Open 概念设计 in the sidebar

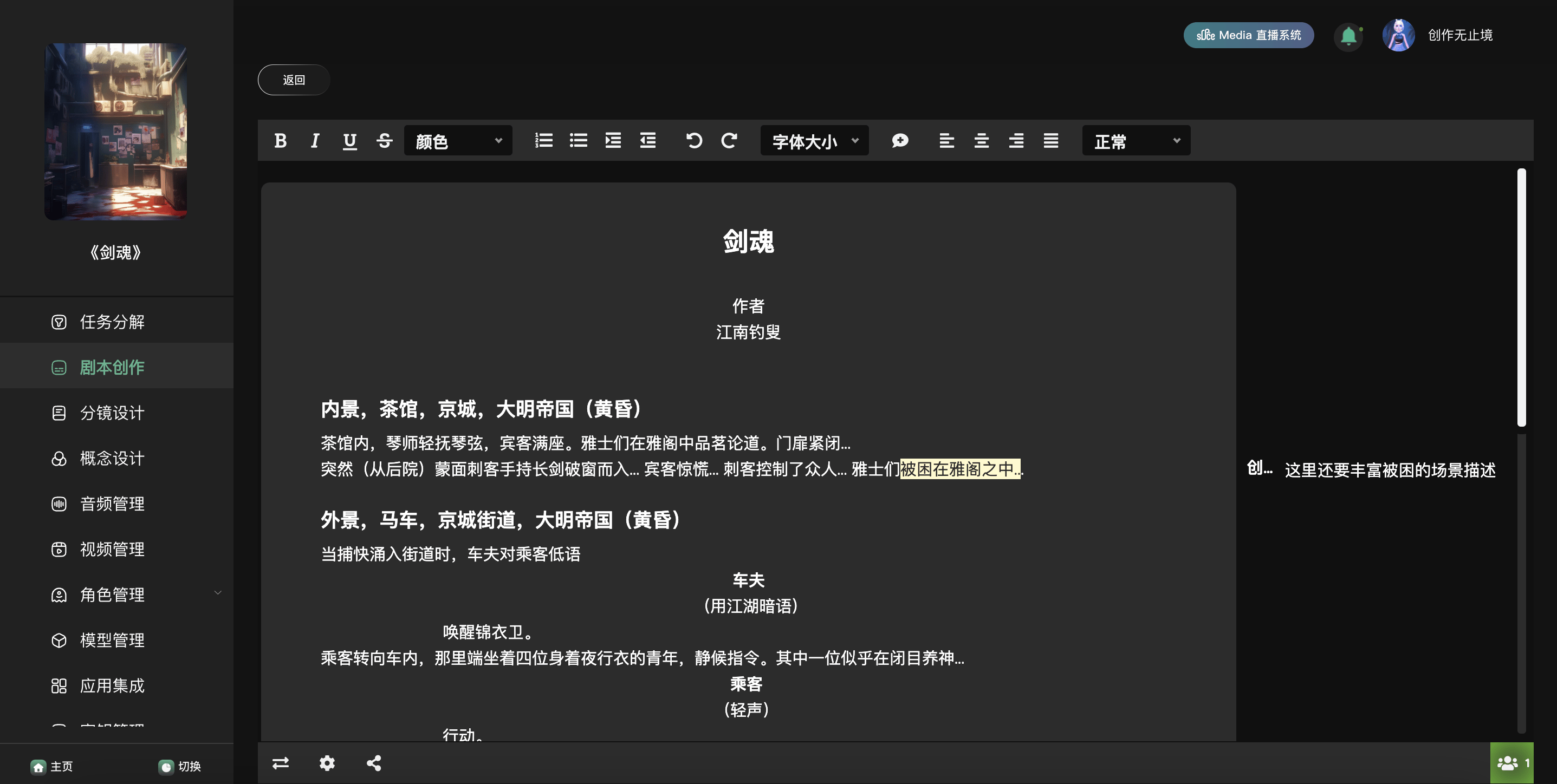[x=116, y=459]
